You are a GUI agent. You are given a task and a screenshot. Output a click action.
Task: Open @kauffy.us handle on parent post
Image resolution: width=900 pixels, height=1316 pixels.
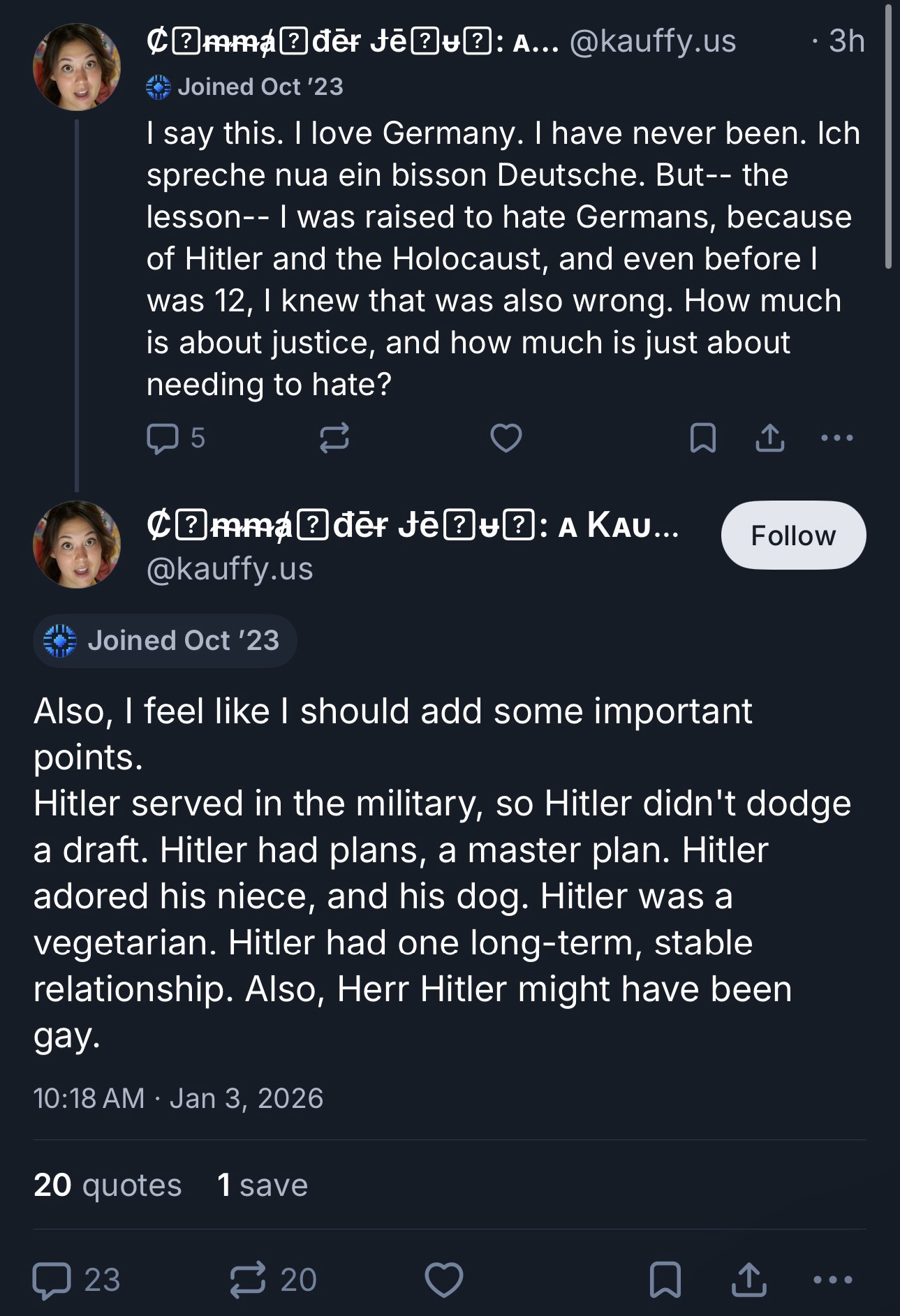click(653, 42)
